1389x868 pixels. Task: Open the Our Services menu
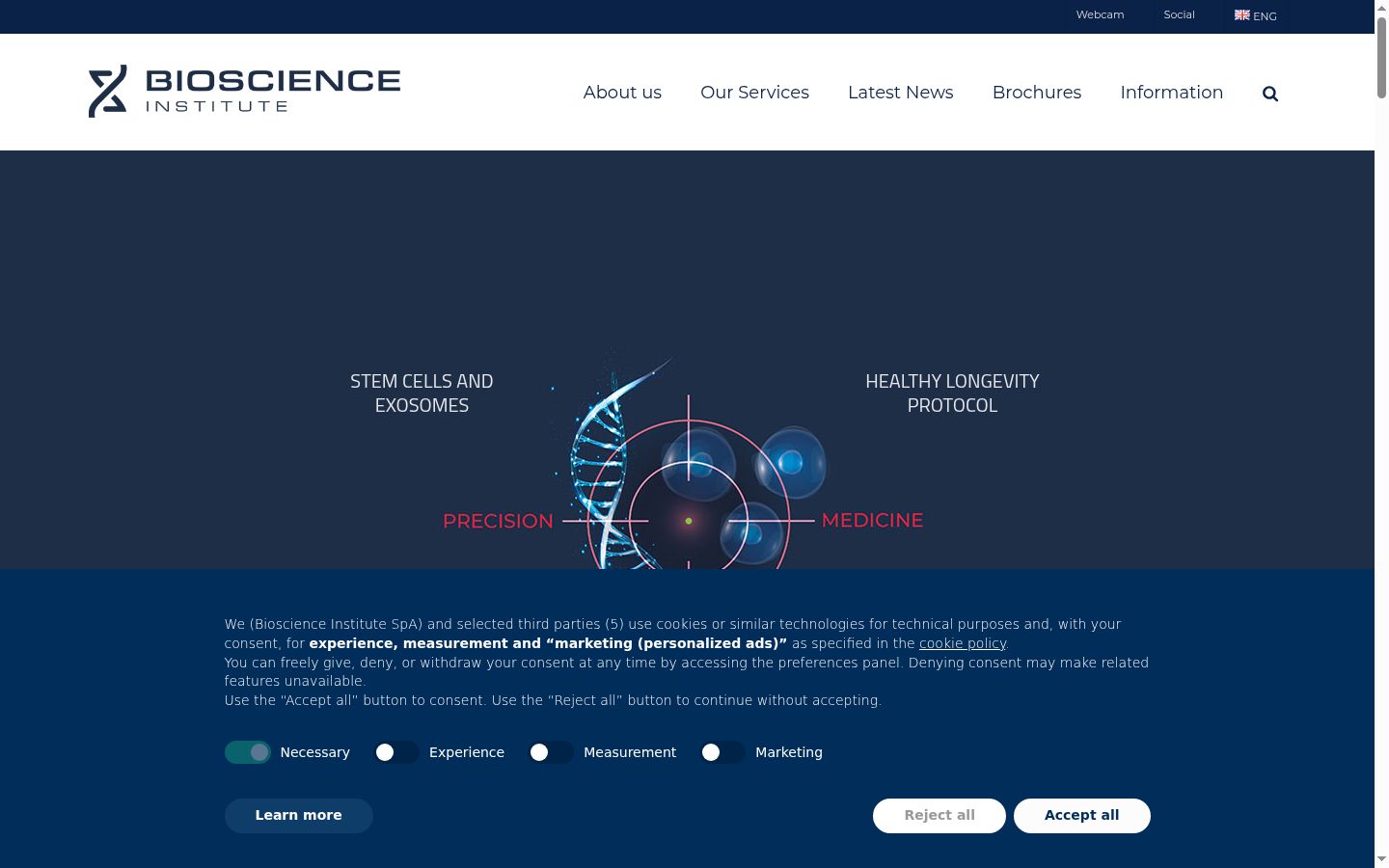pos(754,93)
